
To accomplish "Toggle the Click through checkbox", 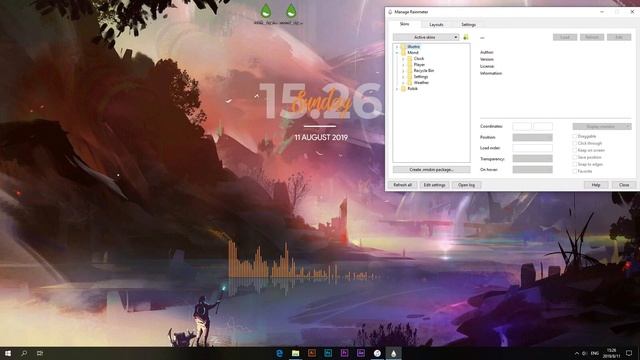I will click(x=575, y=143).
